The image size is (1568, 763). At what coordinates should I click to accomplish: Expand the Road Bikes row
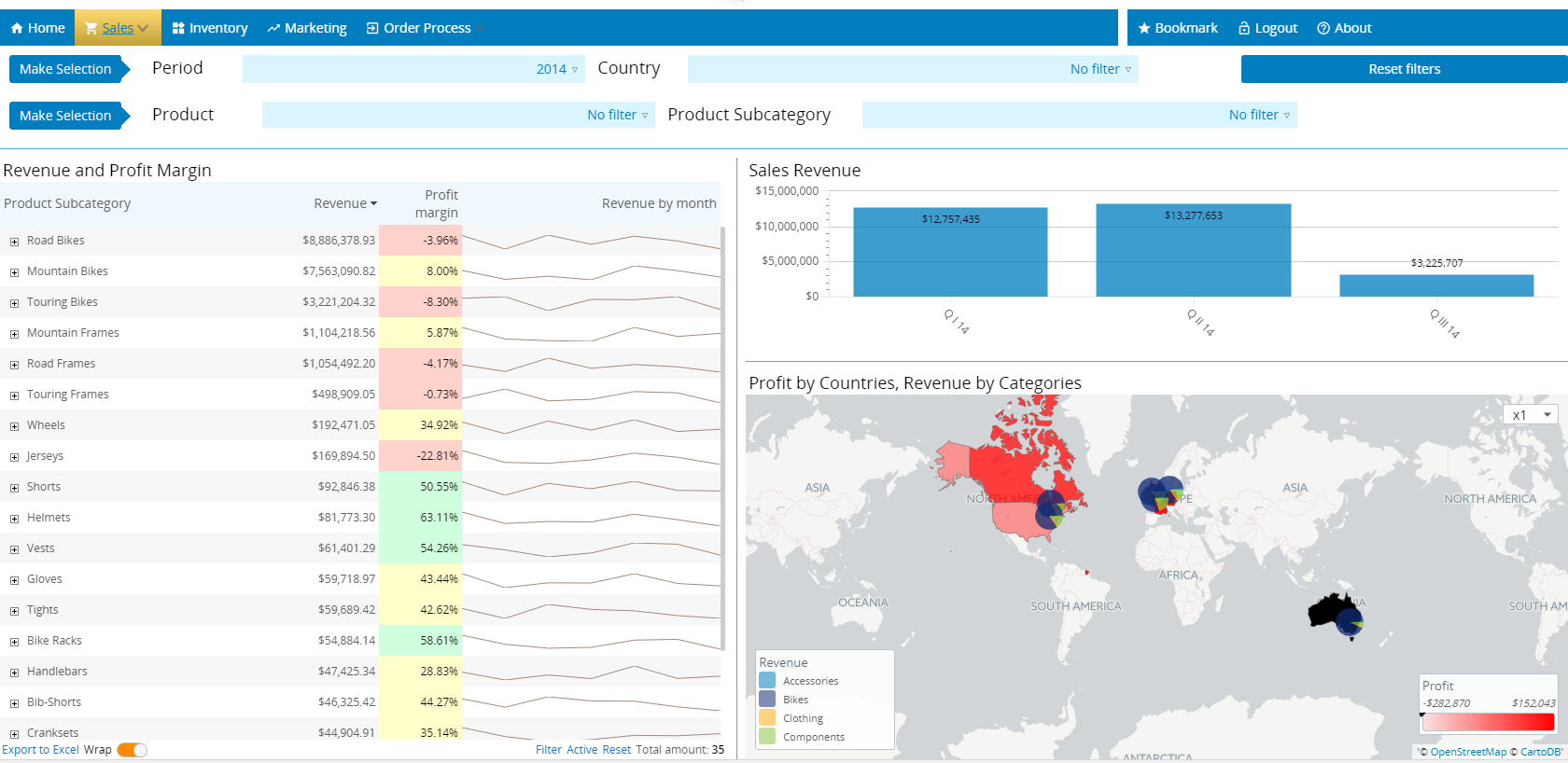pos(14,242)
